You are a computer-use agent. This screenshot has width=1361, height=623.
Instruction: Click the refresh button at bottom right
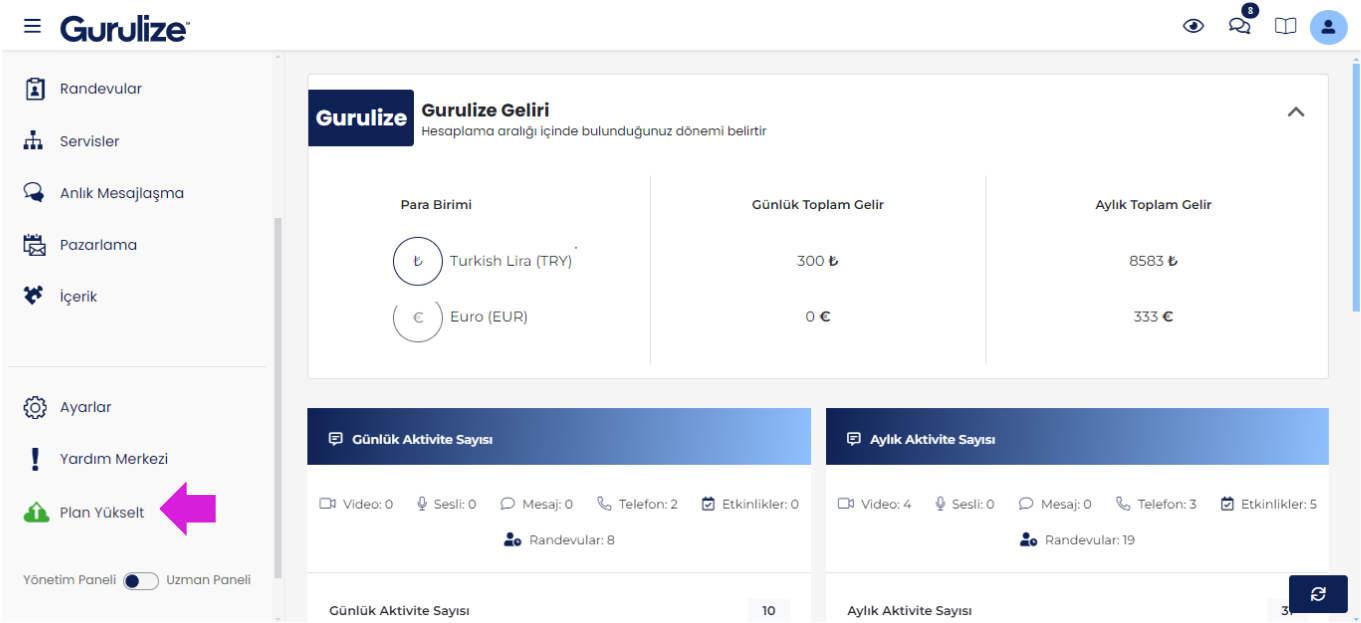1318,594
